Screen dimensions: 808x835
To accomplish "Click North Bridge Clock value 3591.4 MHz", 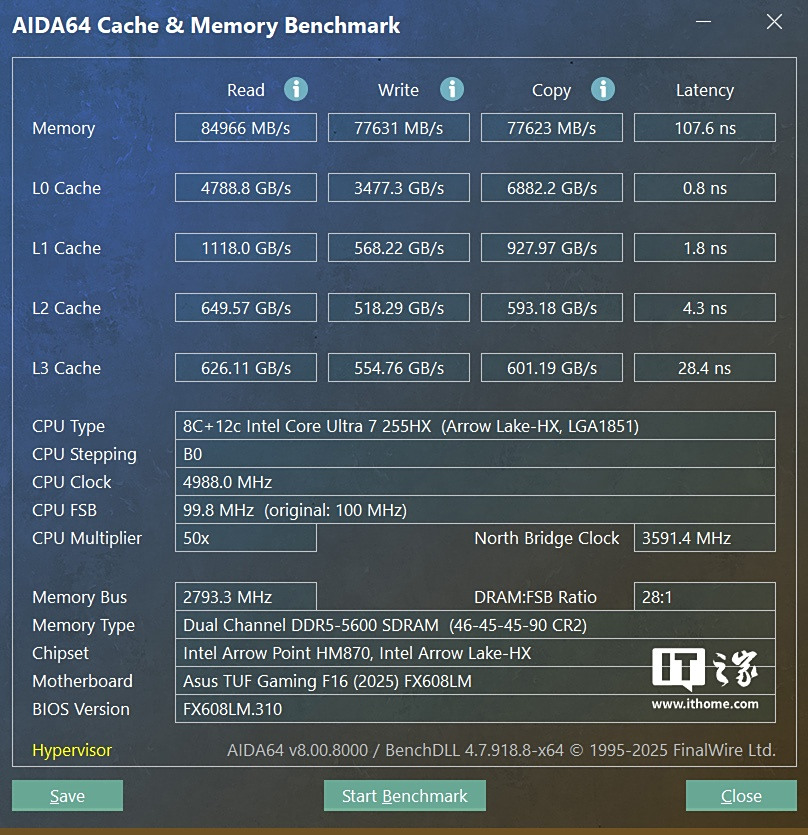I will (705, 538).
